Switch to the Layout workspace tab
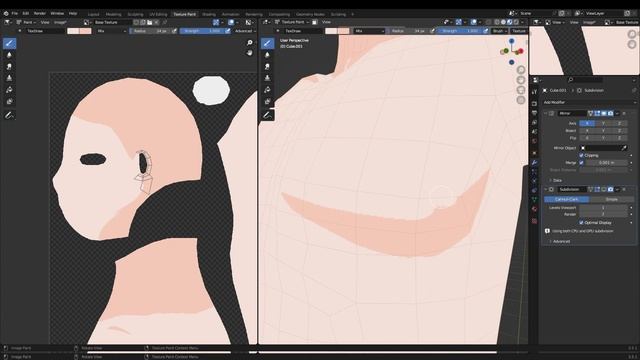Screen dimensions: 640x360 tap(93, 14)
